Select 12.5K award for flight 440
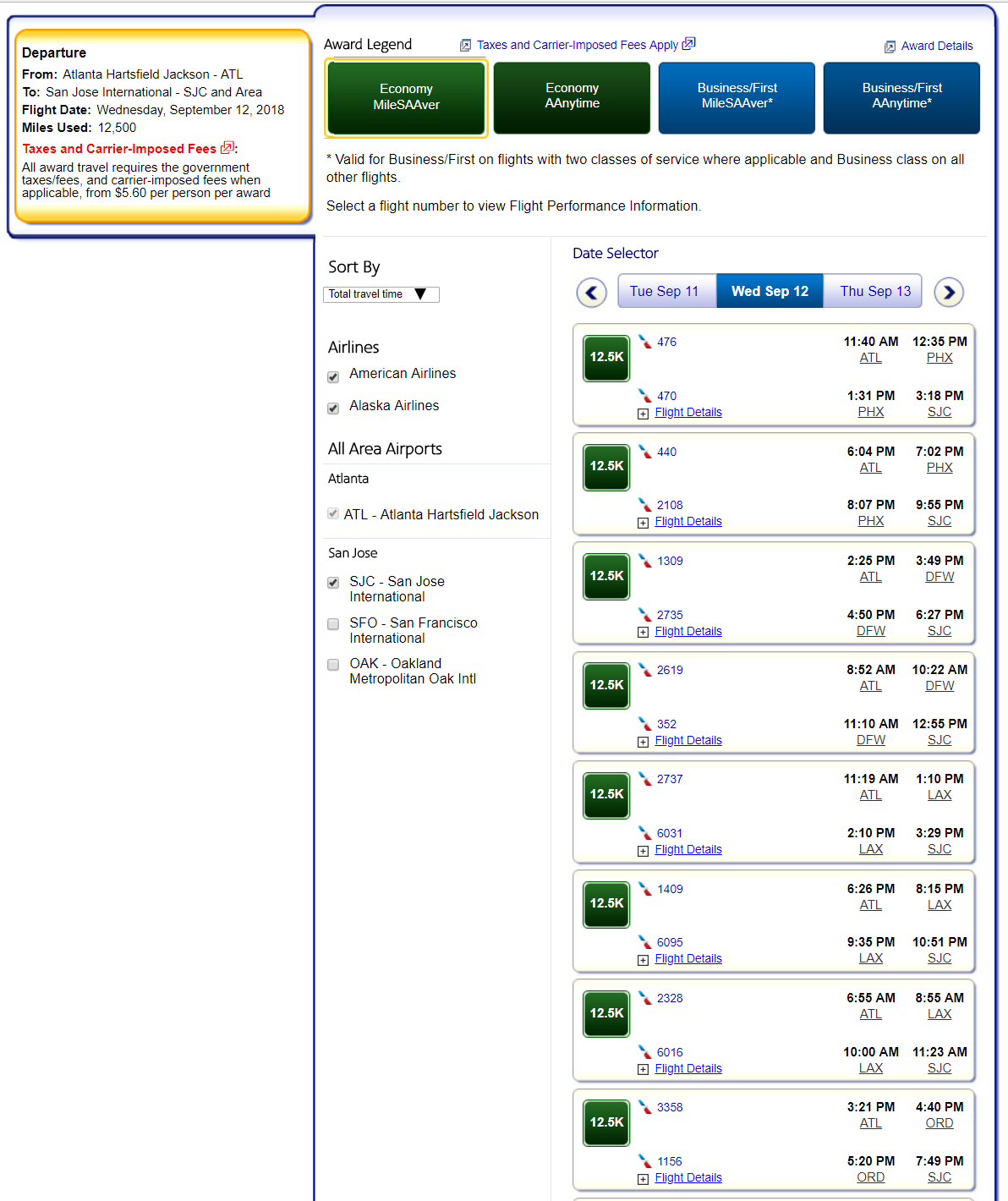This screenshot has height=1201, width=1008. point(606,467)
